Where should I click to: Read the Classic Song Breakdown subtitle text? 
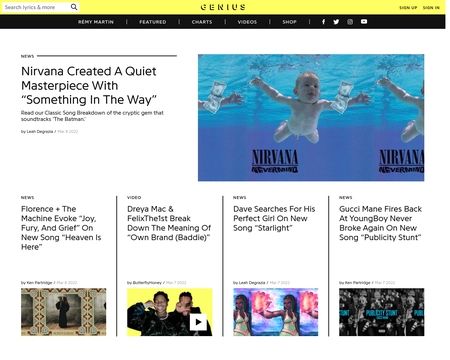(92, 116)
